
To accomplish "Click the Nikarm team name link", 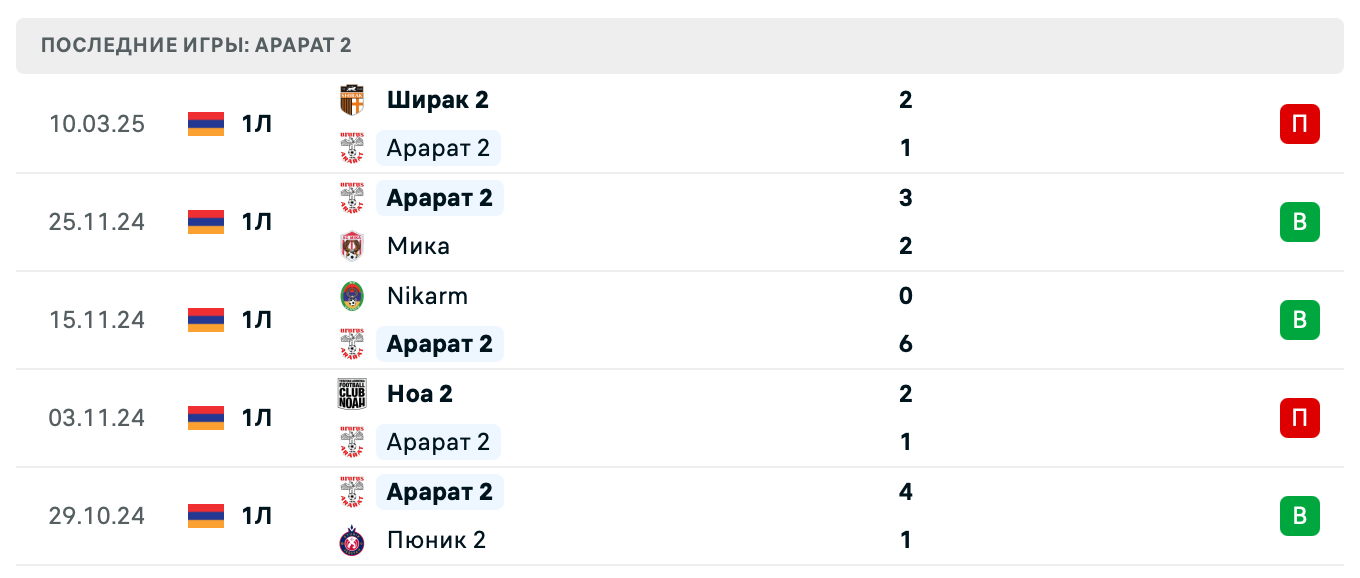I will (x=426, y=296).
